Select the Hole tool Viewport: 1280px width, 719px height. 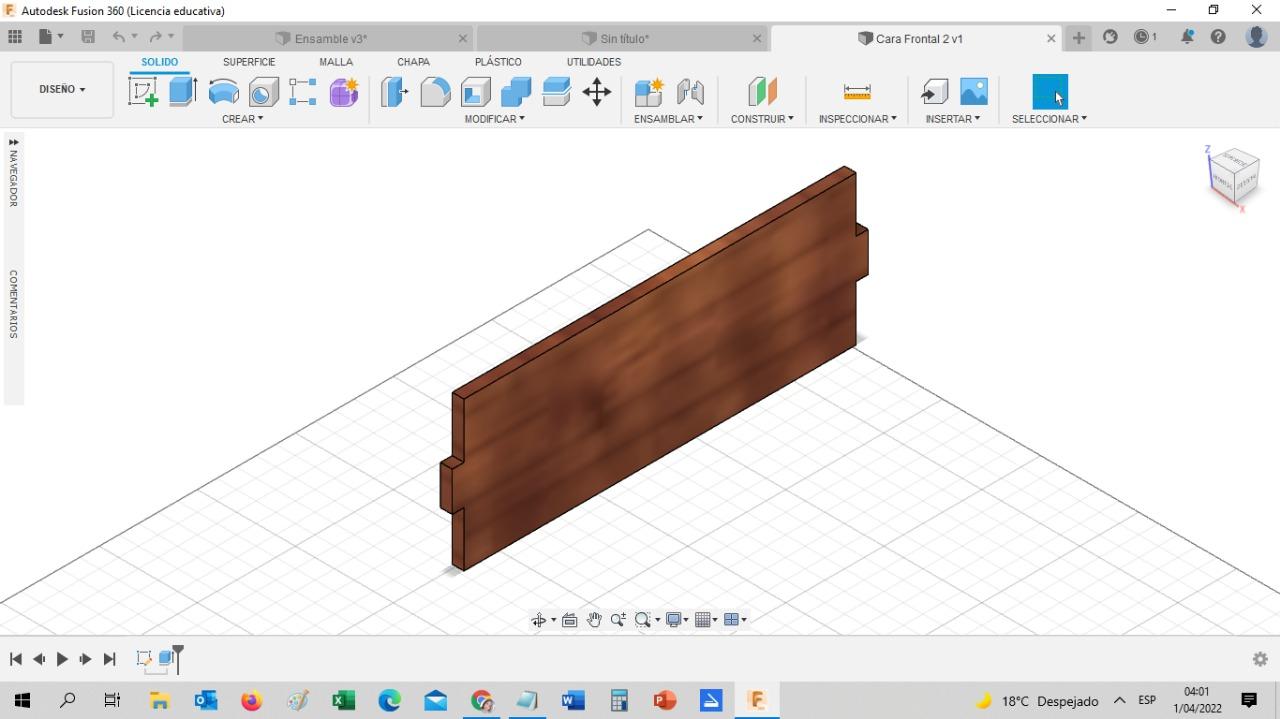pos(263,92)
